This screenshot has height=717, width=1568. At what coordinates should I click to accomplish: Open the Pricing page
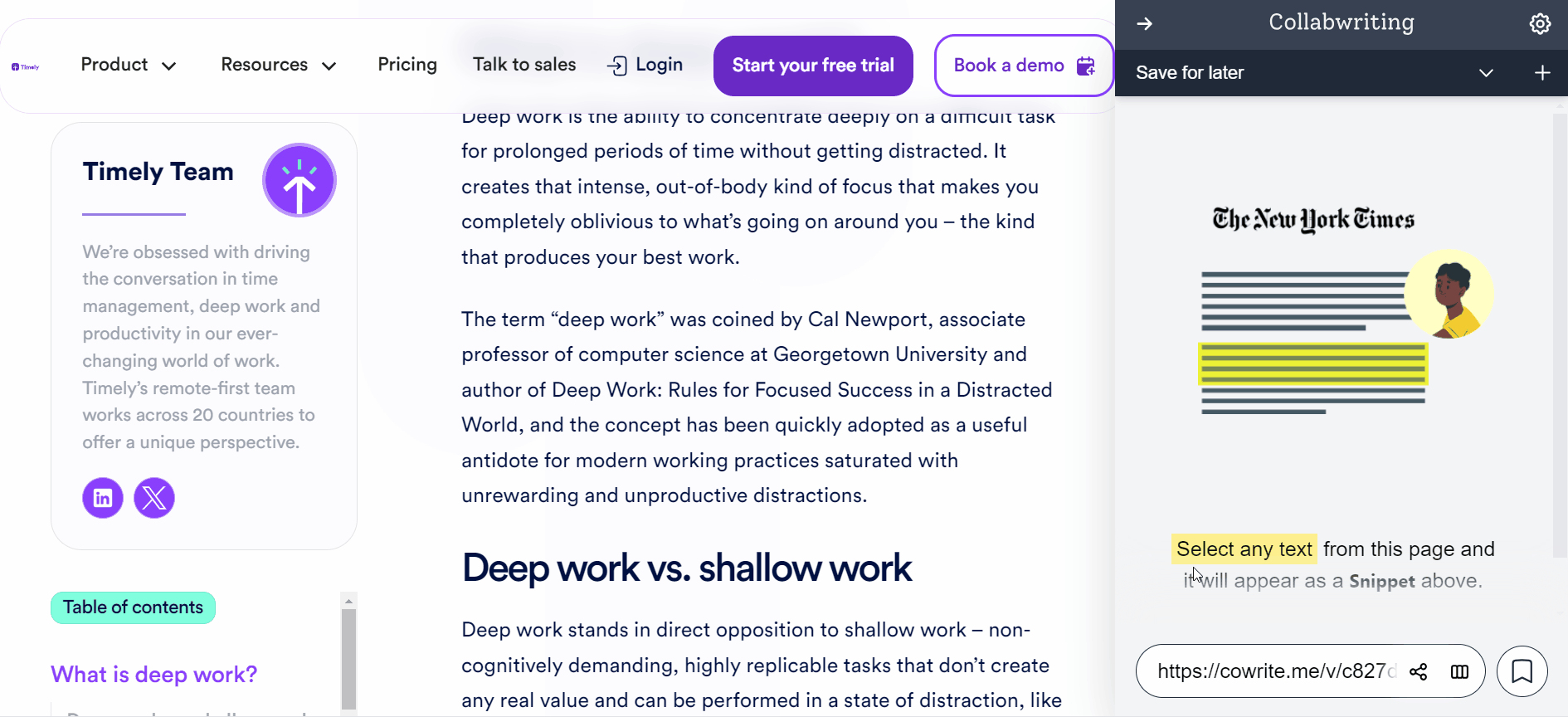(407, 65)
